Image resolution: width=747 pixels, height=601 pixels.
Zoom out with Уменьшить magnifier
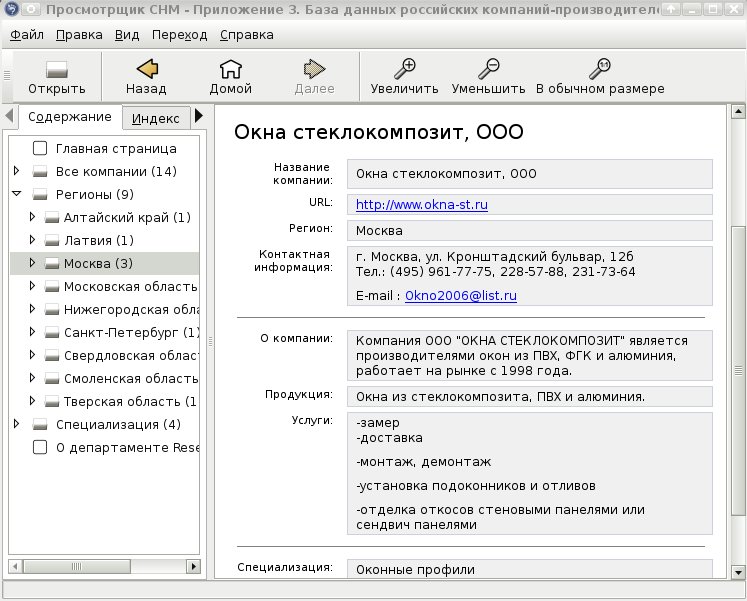click(488, 69)
